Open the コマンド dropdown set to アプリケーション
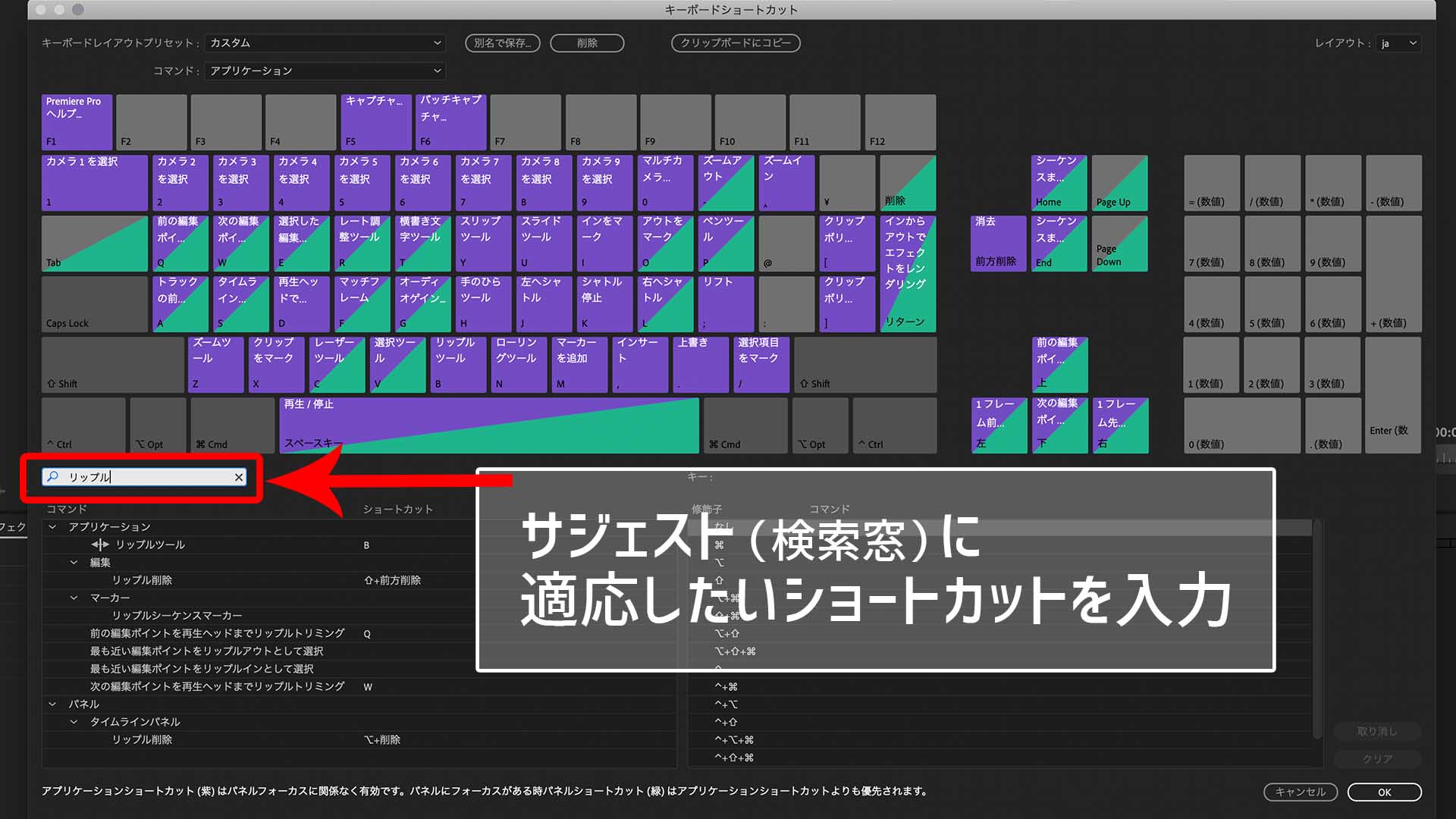Screen dimensions: 1456x819 pos(325,71)
